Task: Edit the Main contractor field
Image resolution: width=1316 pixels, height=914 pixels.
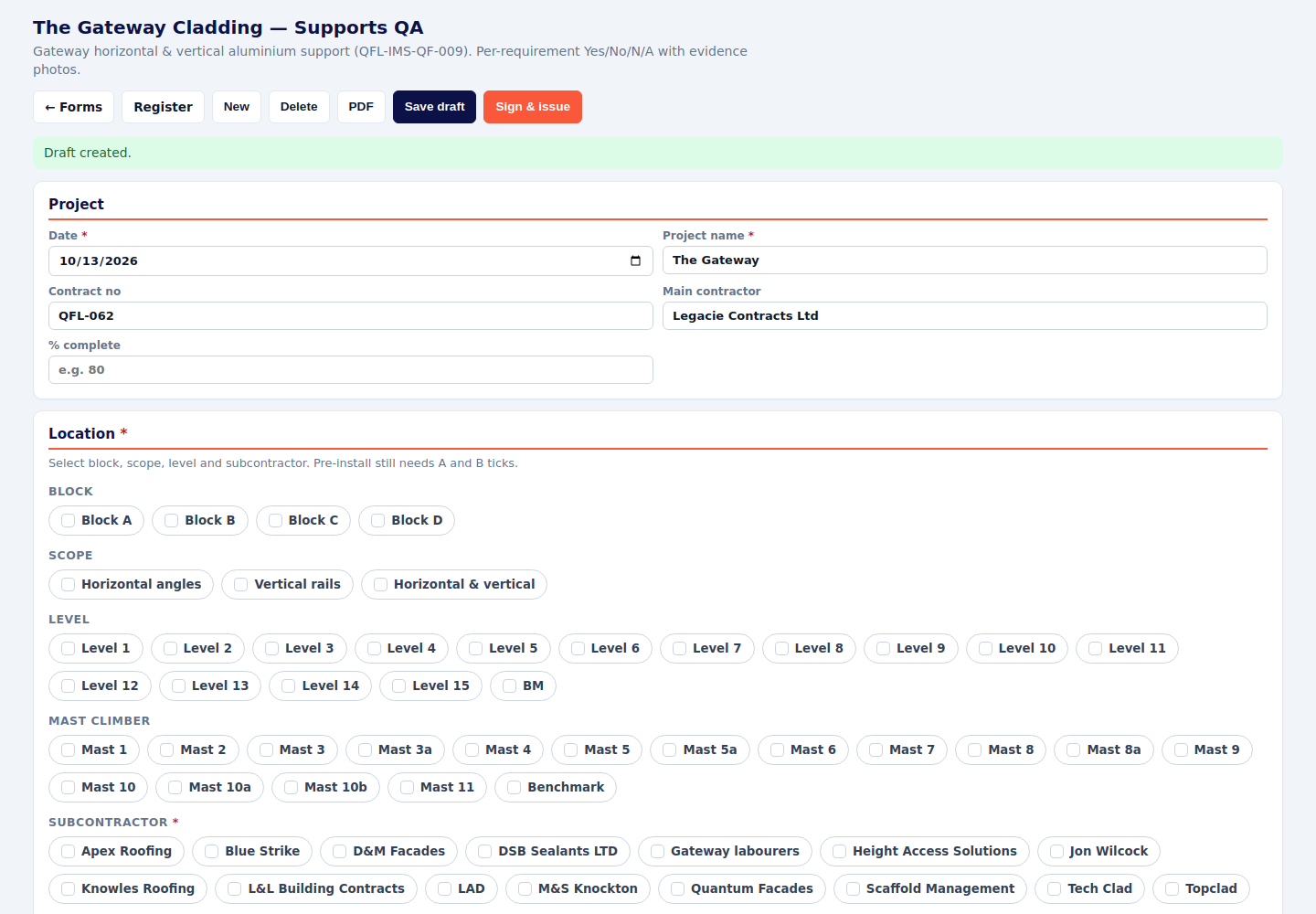Action: [965, 316]
